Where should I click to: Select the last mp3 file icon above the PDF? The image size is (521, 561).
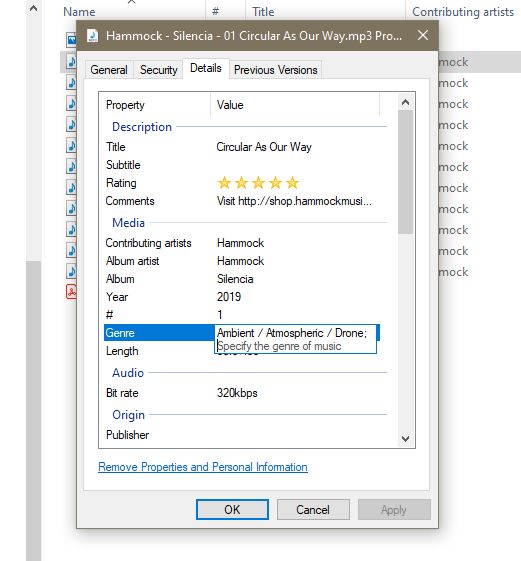coord(71,271)
